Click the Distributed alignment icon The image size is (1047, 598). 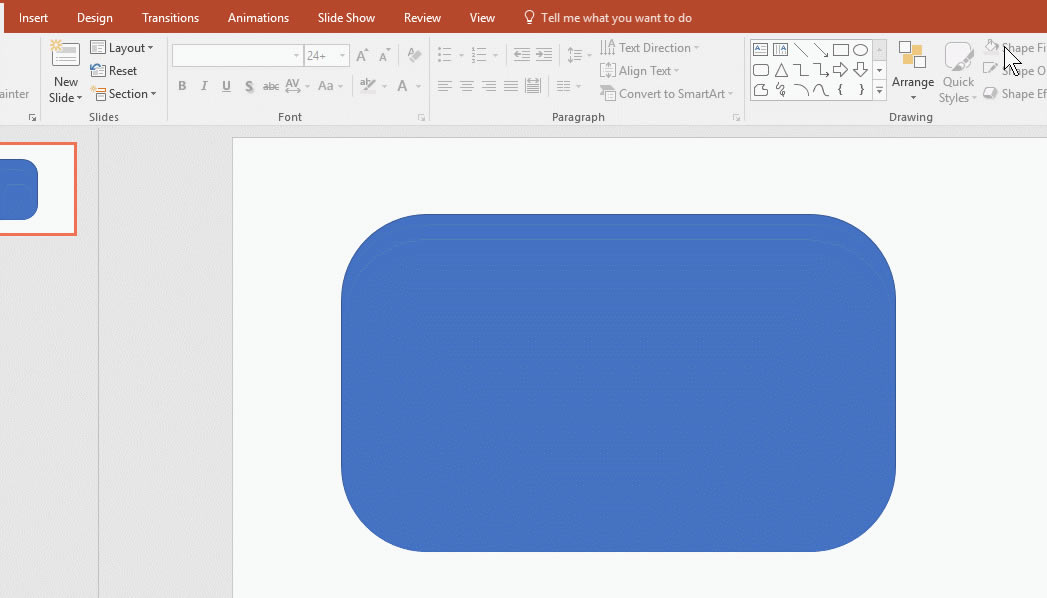coord(533,86)
